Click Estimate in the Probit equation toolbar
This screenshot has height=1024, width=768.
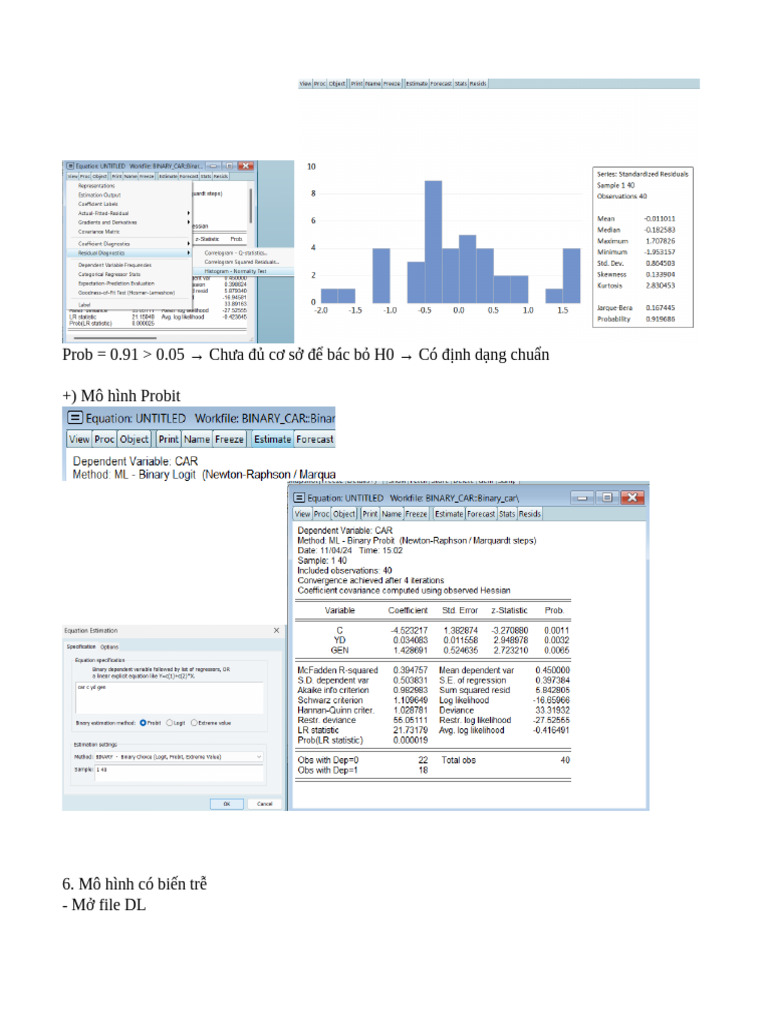click(449, 514)
